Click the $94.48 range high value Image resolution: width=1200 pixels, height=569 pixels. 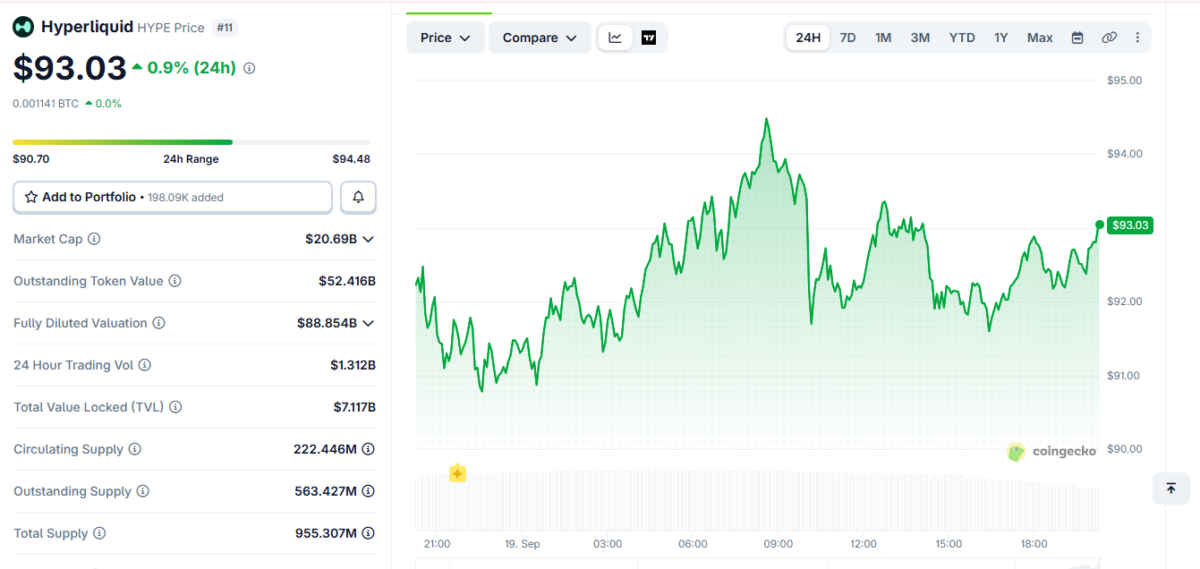pos(352,159)
